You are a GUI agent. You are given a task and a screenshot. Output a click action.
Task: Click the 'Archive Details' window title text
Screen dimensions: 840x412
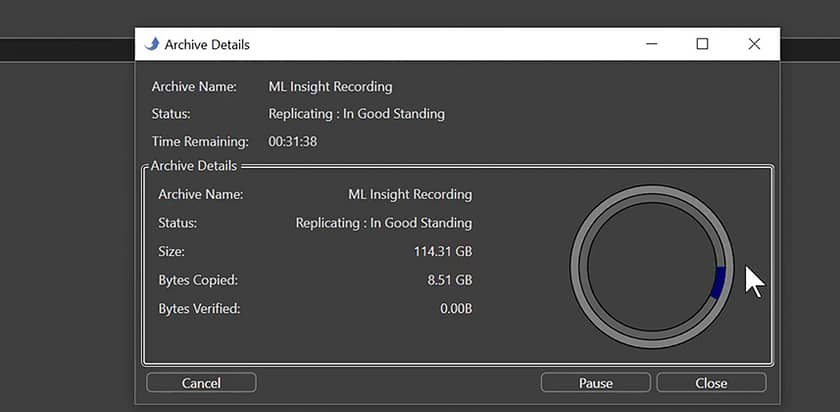coord(207,44)
